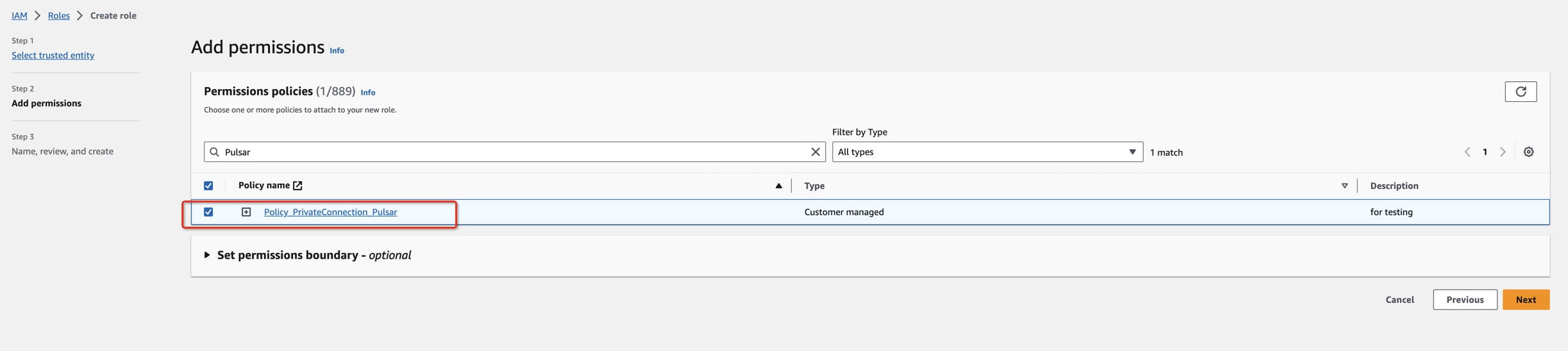Go to previous page of policies
The image size is (1568, 351).
tap(1467, 152)
